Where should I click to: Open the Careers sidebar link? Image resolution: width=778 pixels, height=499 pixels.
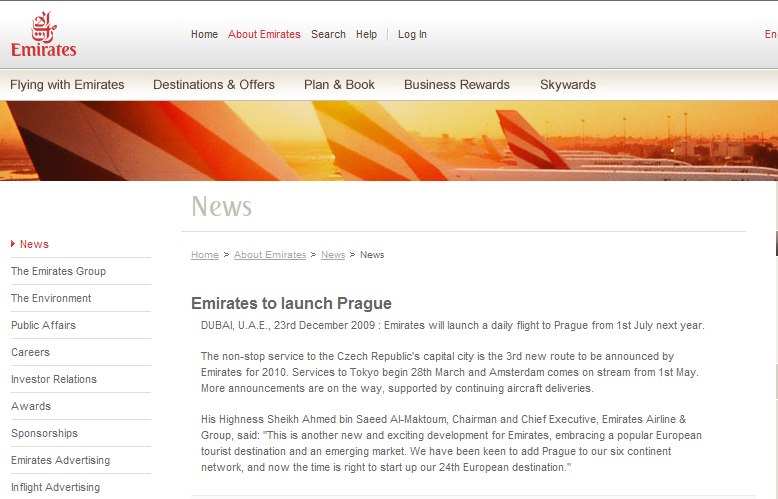point(30,352)
